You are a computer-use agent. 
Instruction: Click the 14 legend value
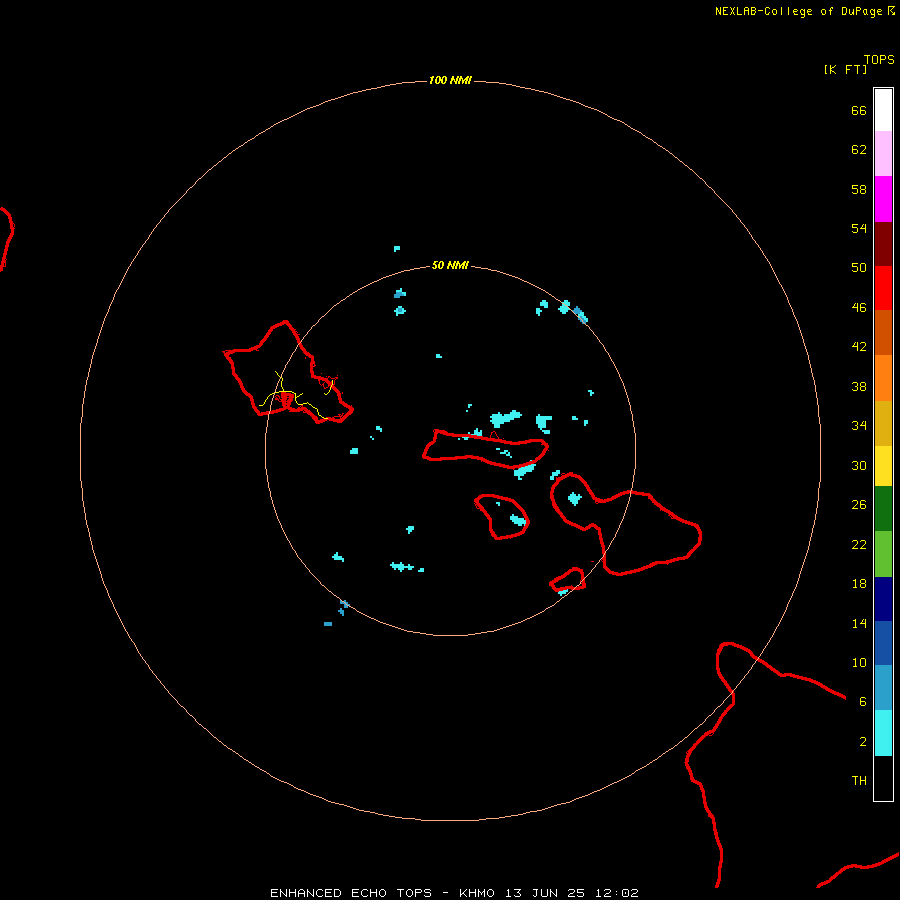click(859, 623)
